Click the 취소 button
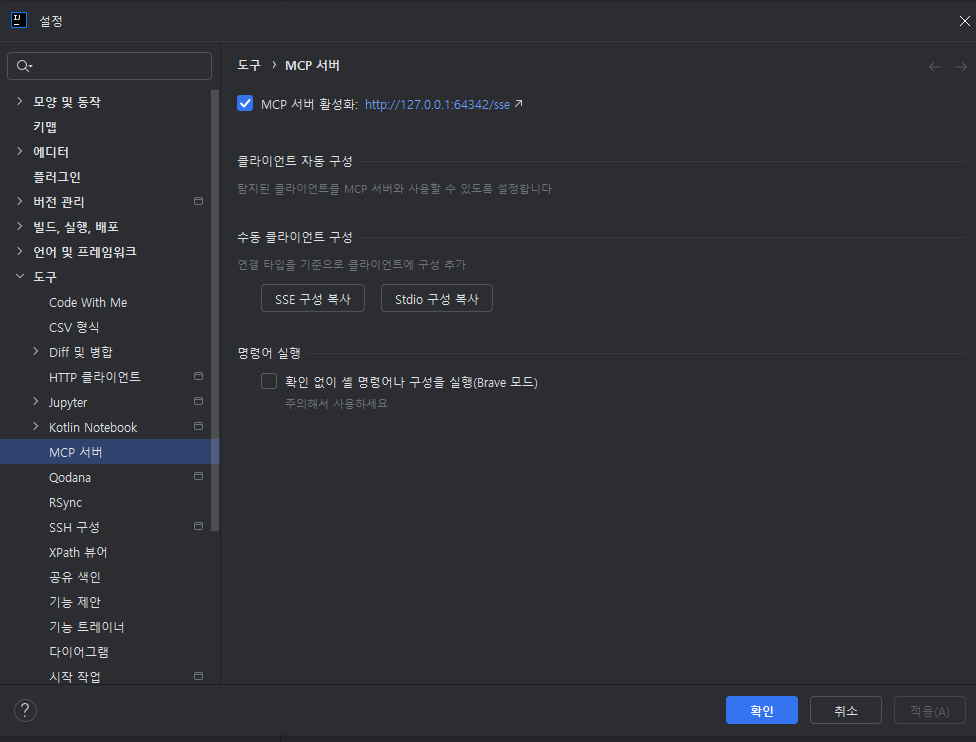Viewport: 976px width, 742px height. (x=845, y=710)
